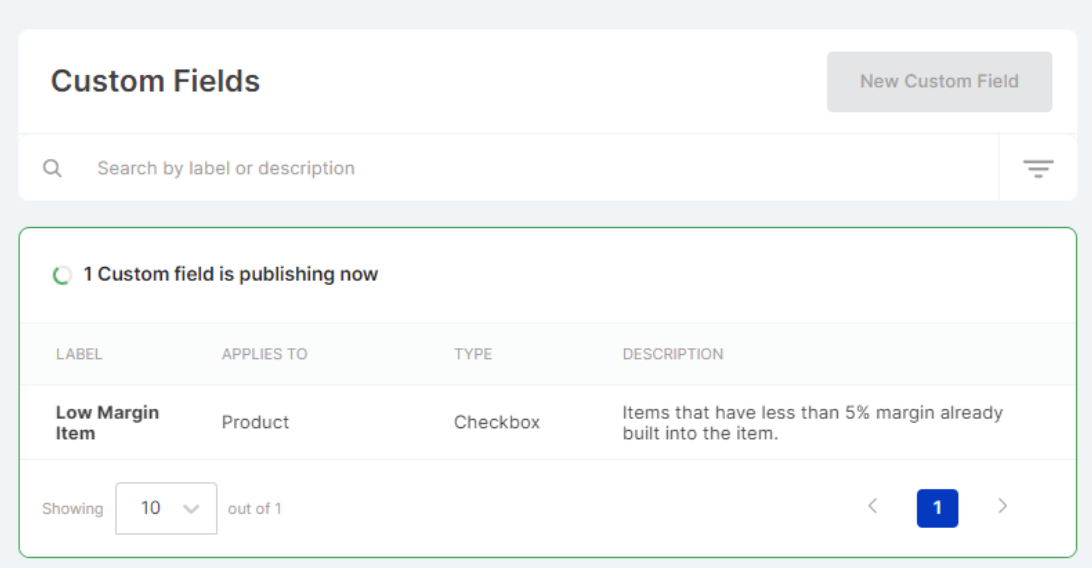Viewport: 1092px width, 568px height.
Task: Click the New Custom Field button
Action: (x=939, y=82)
